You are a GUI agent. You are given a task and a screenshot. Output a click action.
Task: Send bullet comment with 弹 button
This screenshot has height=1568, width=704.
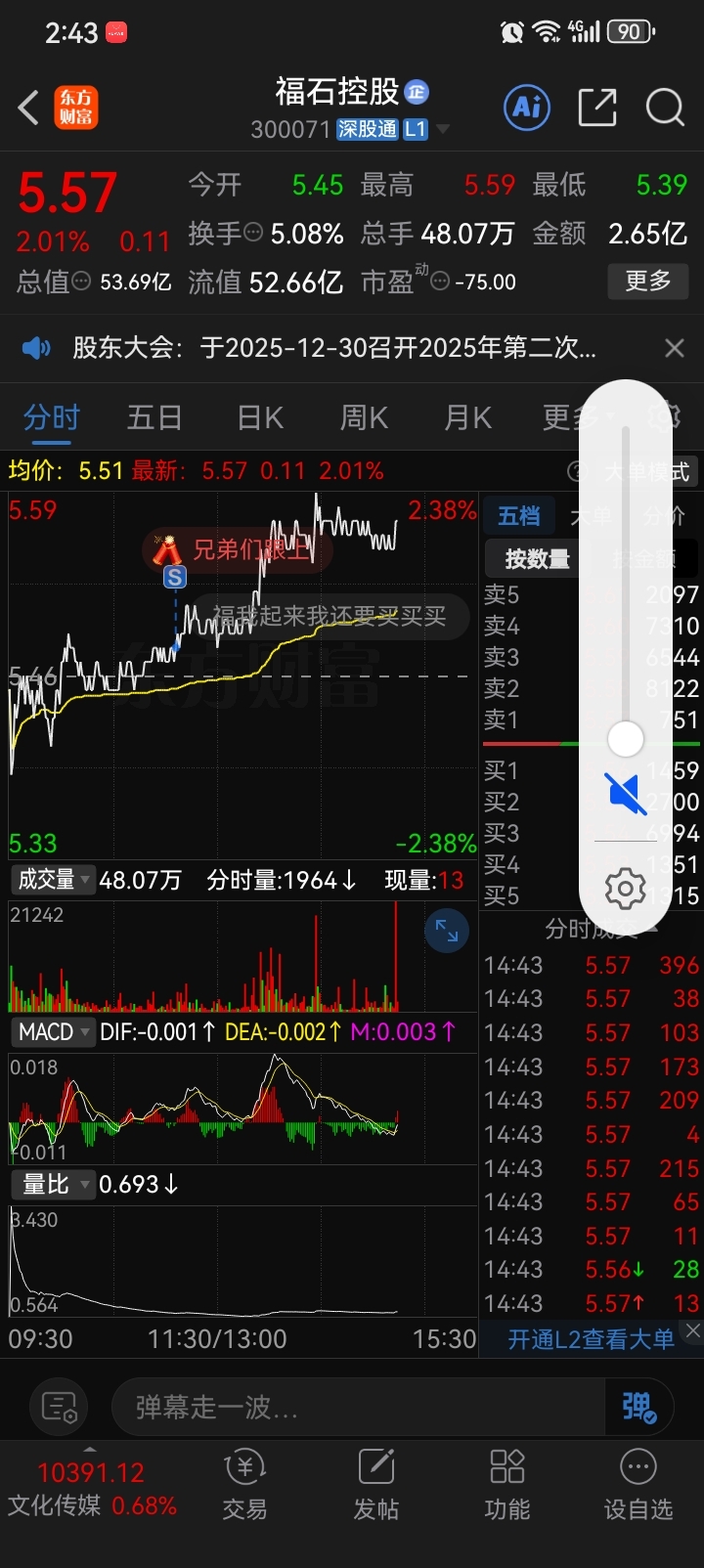[639, 1408]
